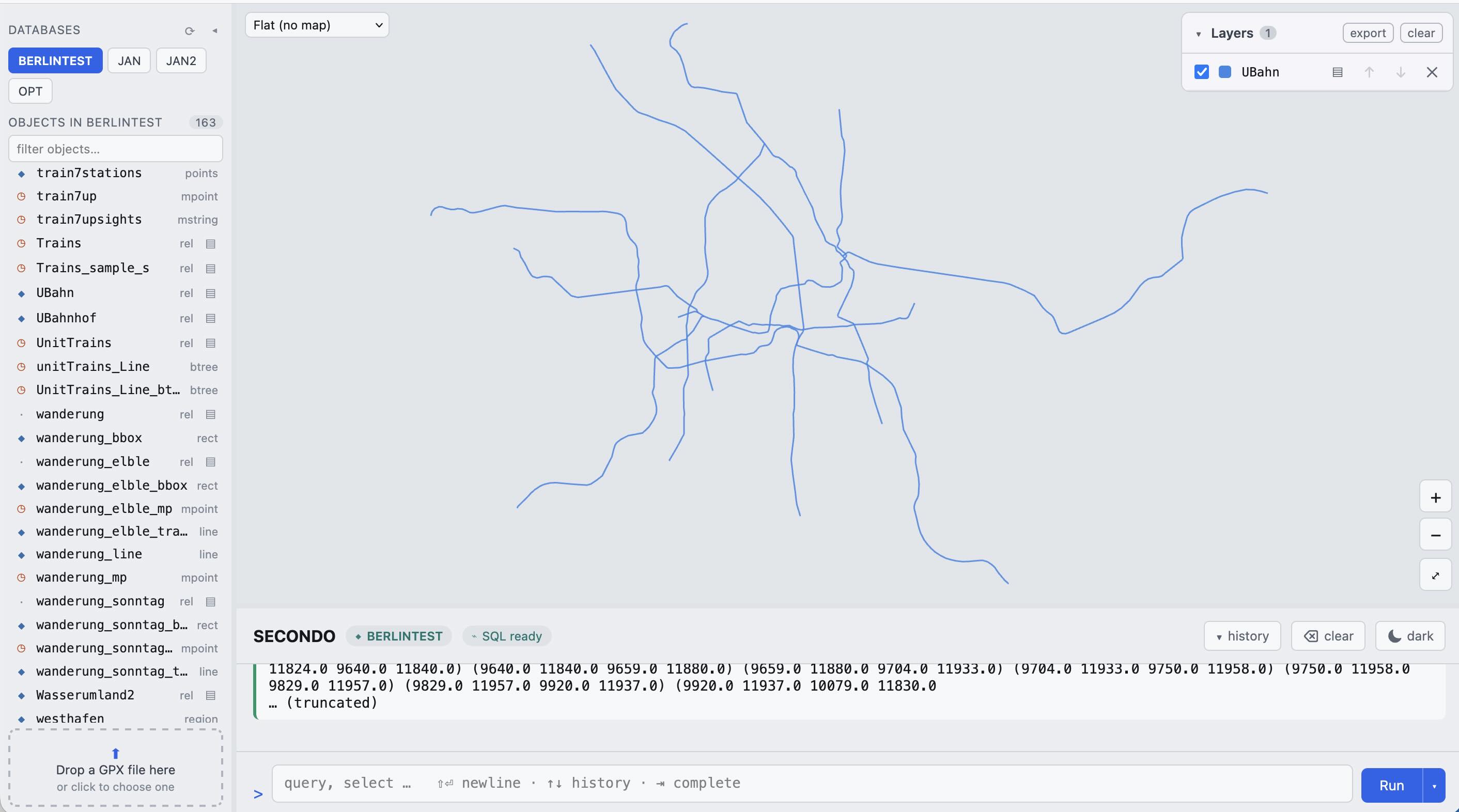Click the westhafen diamond icon
This screenshot has height=812, width=1459.
point(22,719)
